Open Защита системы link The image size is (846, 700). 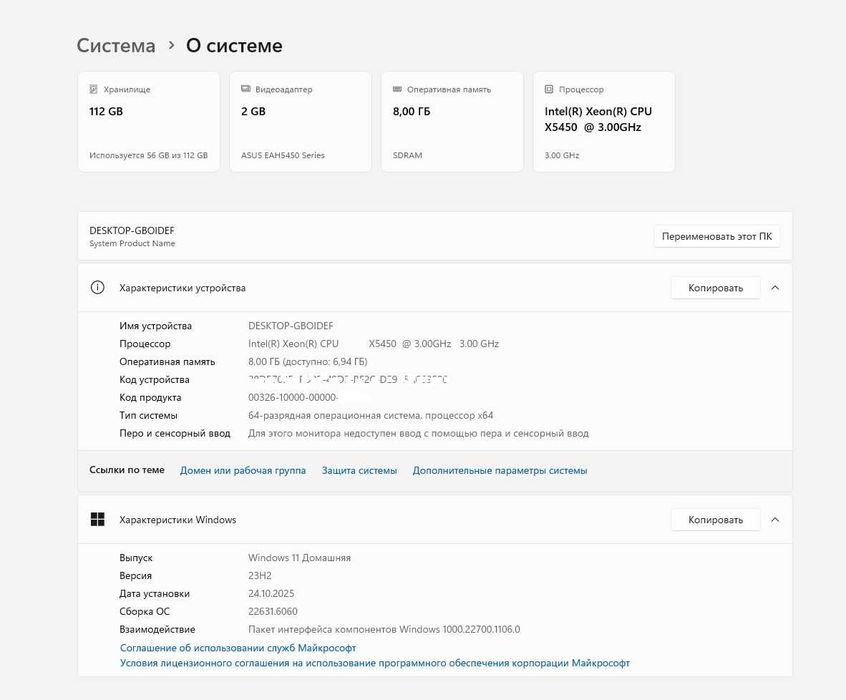coord(359,470)
